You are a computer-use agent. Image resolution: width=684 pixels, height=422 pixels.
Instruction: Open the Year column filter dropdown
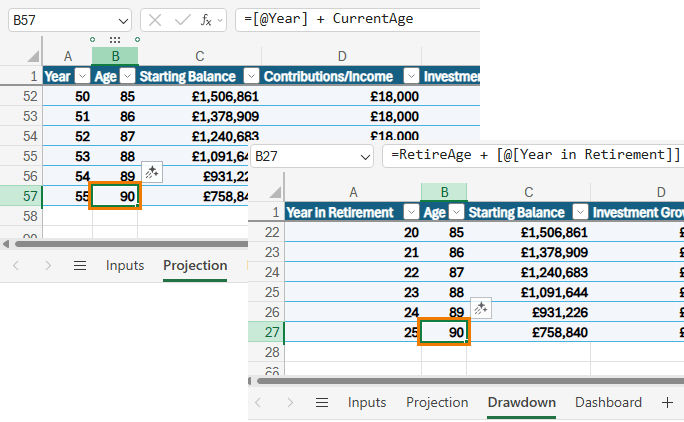(x=81, y=76)
